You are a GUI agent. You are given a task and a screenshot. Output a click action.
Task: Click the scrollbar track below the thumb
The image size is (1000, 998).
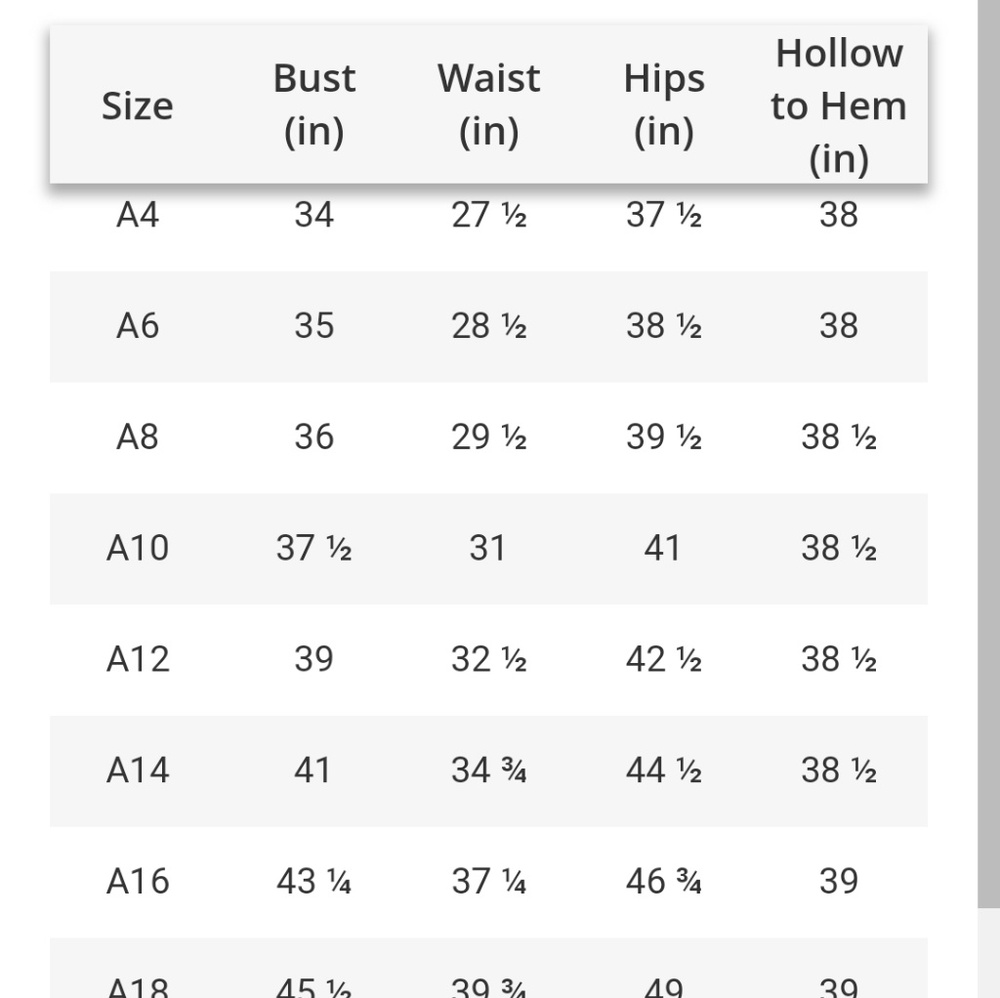pyautogui.click(x=989, y=953)
